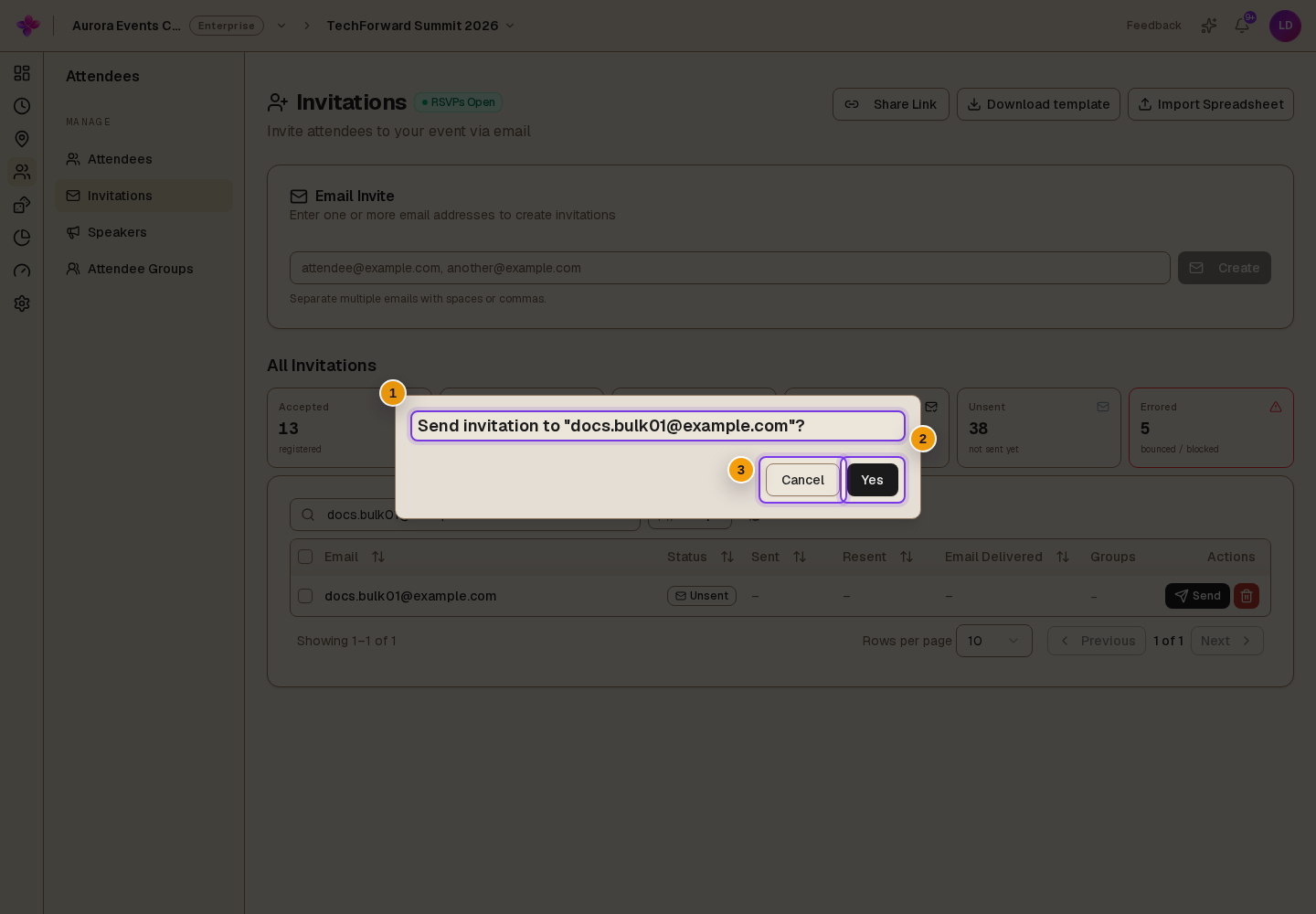Click the sparkle icon next to Feedback
Screen dimensions: 1316x914
1209,26
